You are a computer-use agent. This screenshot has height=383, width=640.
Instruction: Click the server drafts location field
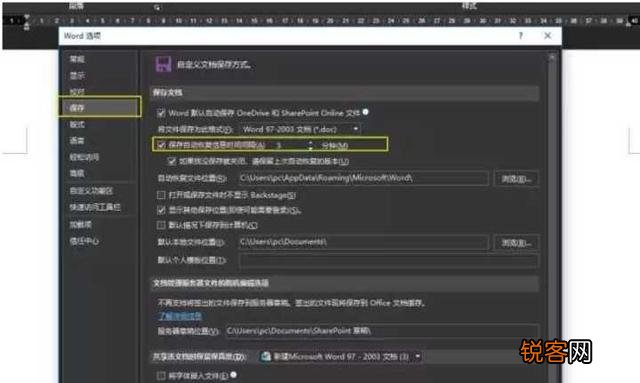[x=382, y=331]
